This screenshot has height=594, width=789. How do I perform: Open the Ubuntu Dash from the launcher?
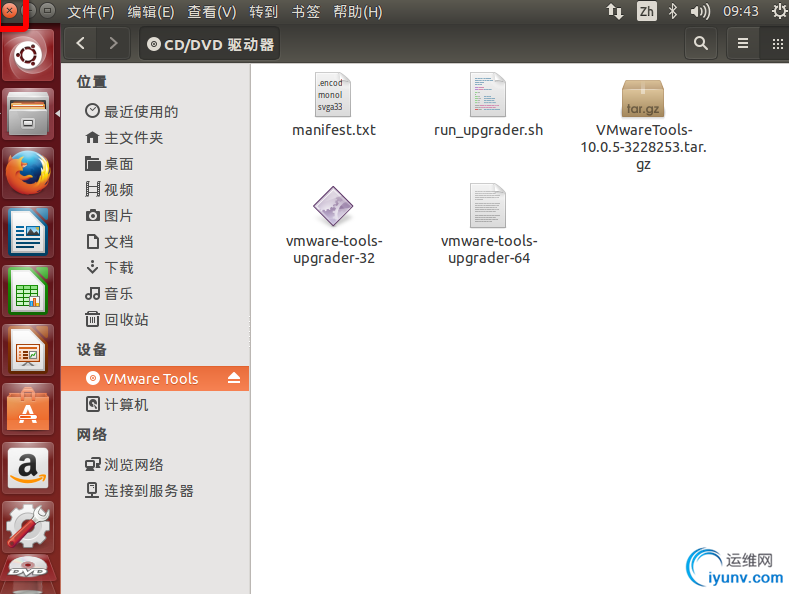click(28, 55)
